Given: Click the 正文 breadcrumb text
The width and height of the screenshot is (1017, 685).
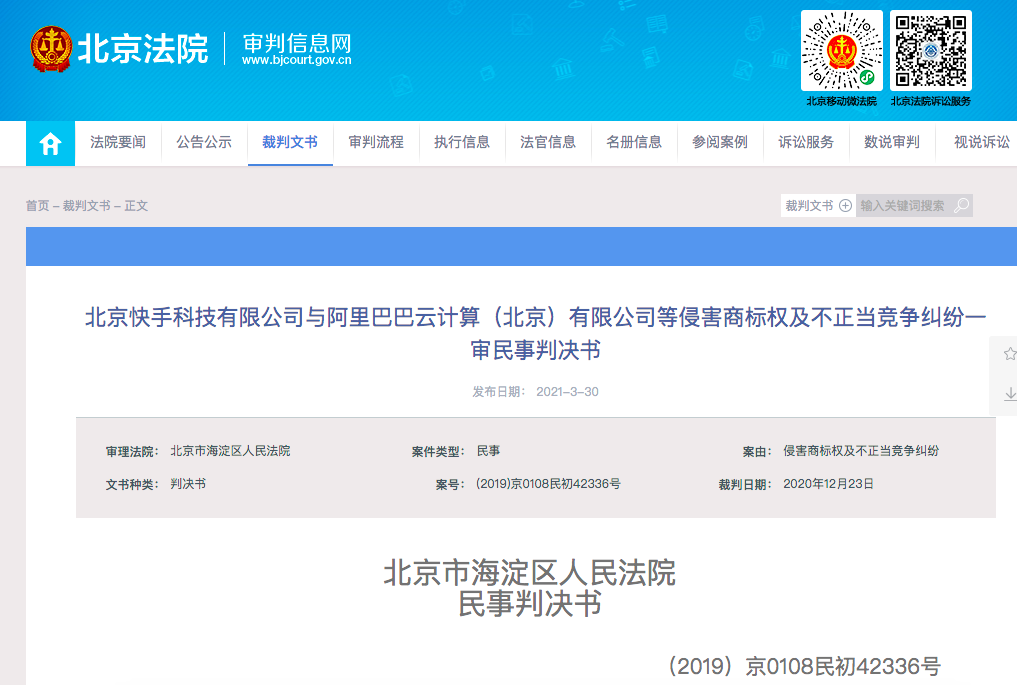Looking at the screenshot, I should tap(136, 206).
